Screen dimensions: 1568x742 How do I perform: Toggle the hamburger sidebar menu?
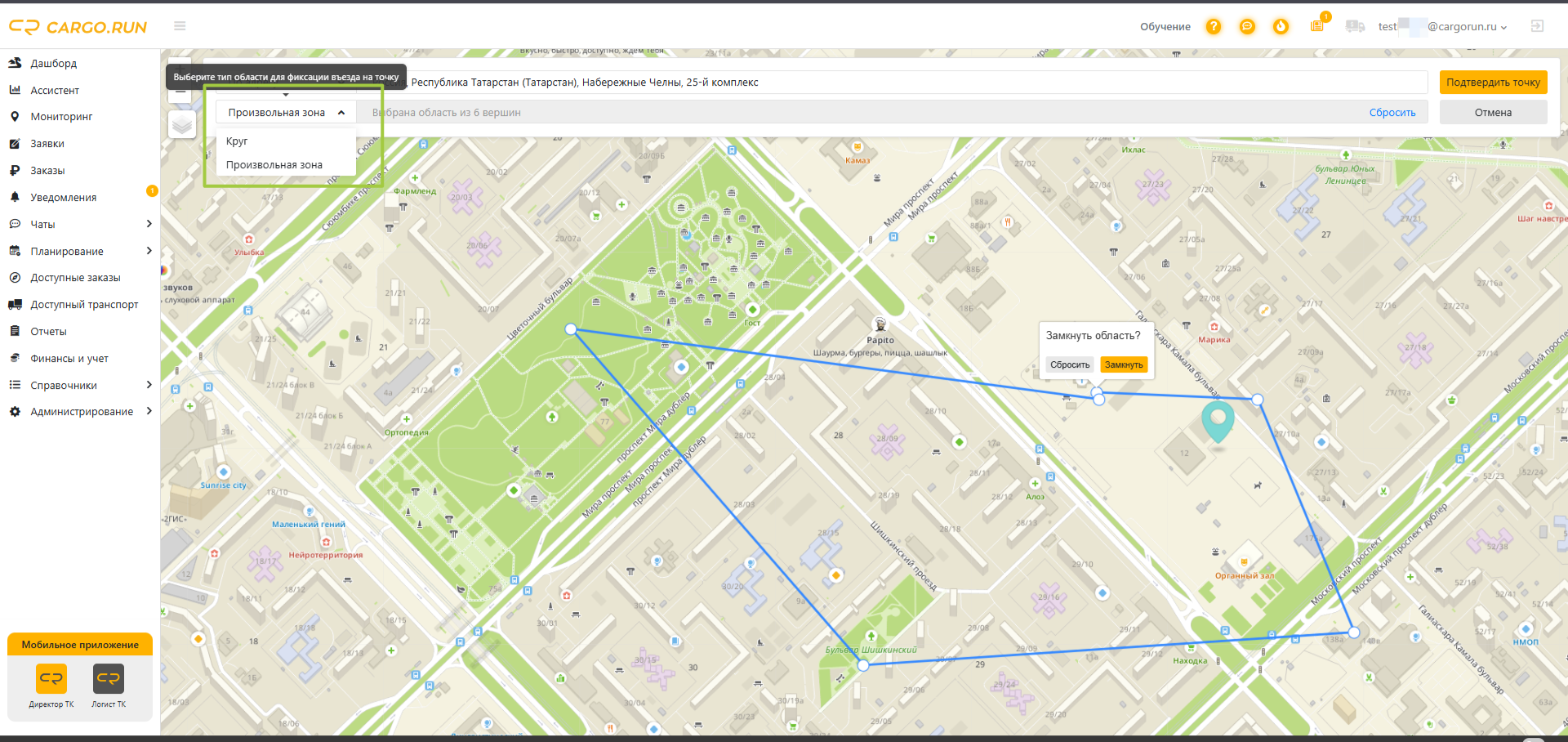180,26
